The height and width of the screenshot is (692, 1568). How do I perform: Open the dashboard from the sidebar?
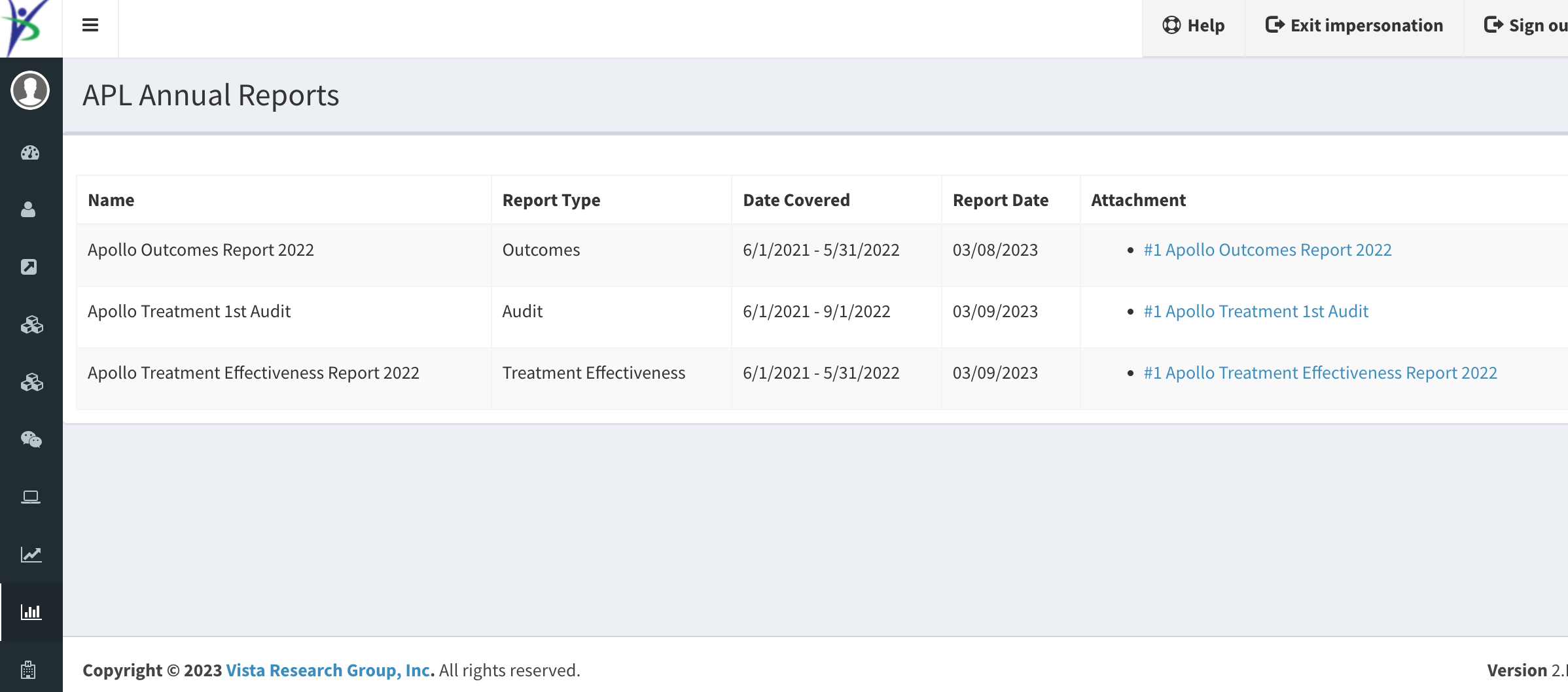tap(30, 153)
